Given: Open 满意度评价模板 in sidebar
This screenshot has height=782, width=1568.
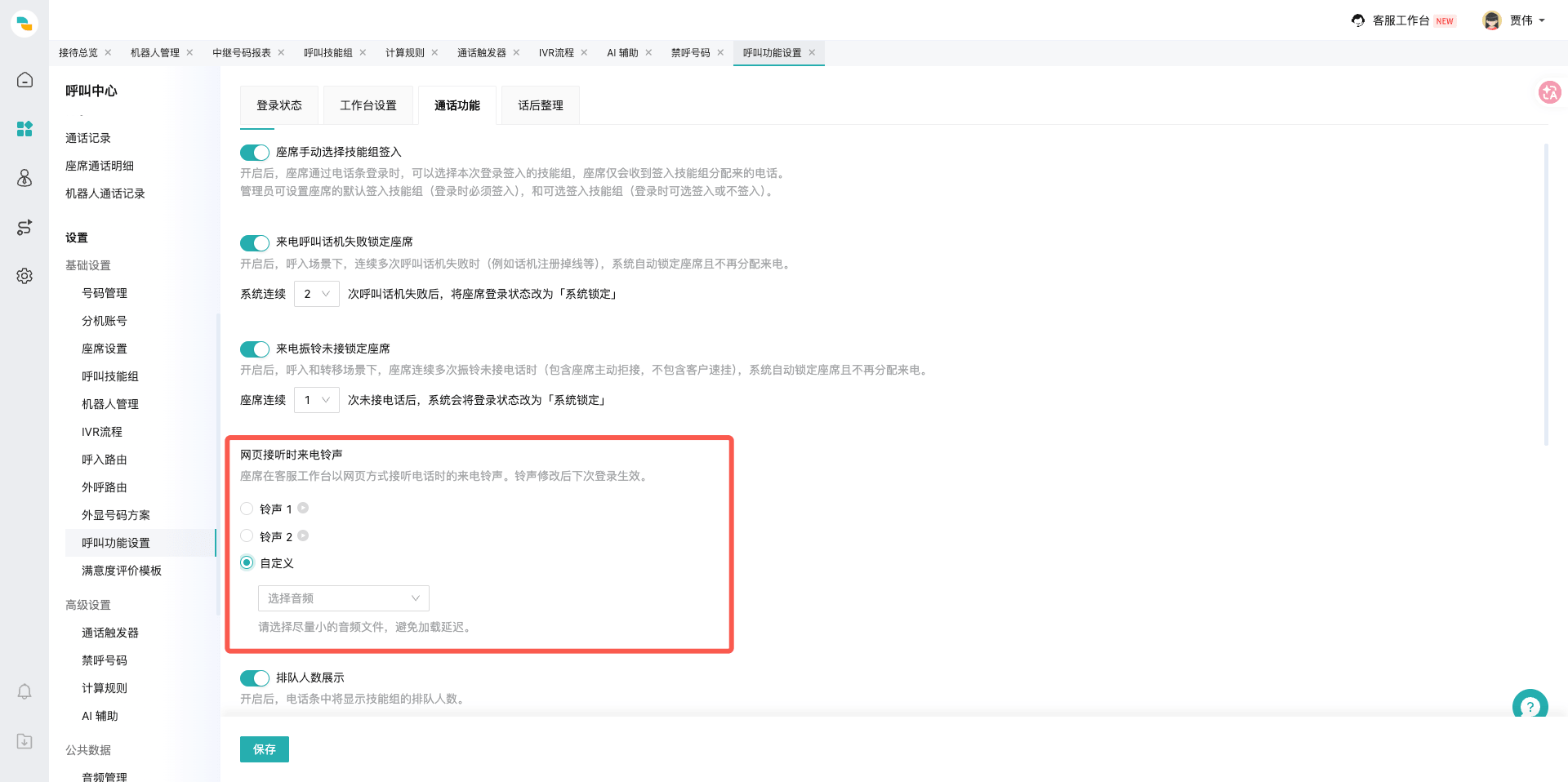Looking at the screenshot, I should [122, 571].
